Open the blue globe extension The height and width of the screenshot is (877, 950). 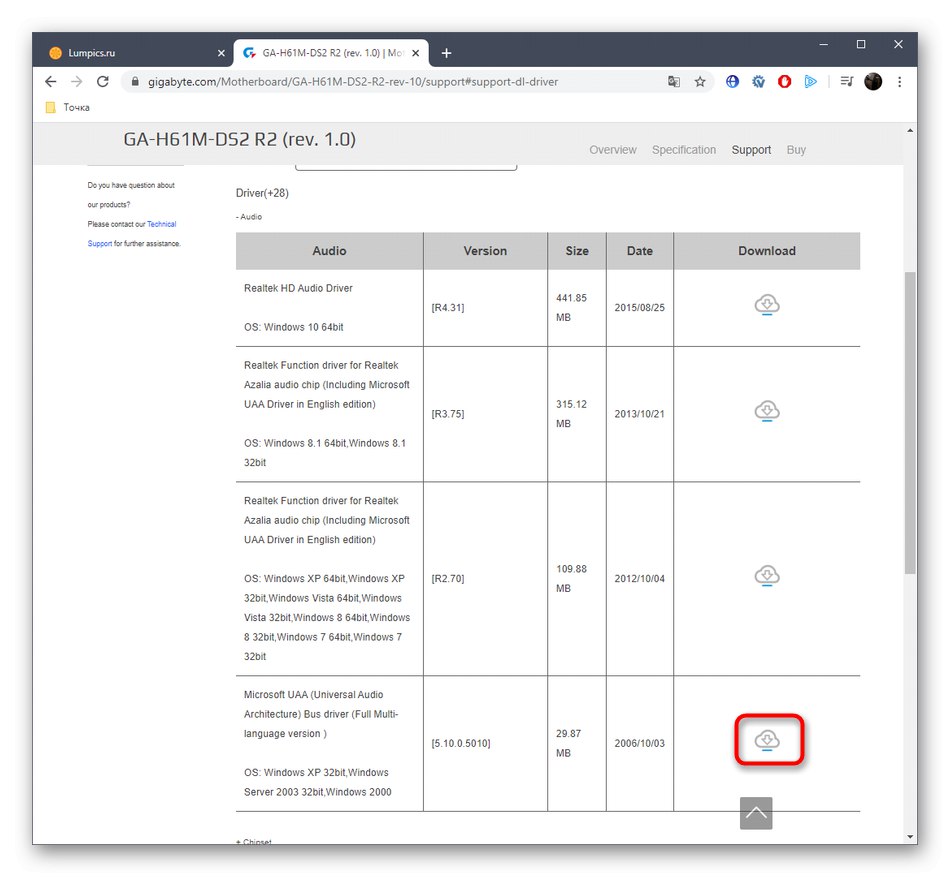[732, 81]
